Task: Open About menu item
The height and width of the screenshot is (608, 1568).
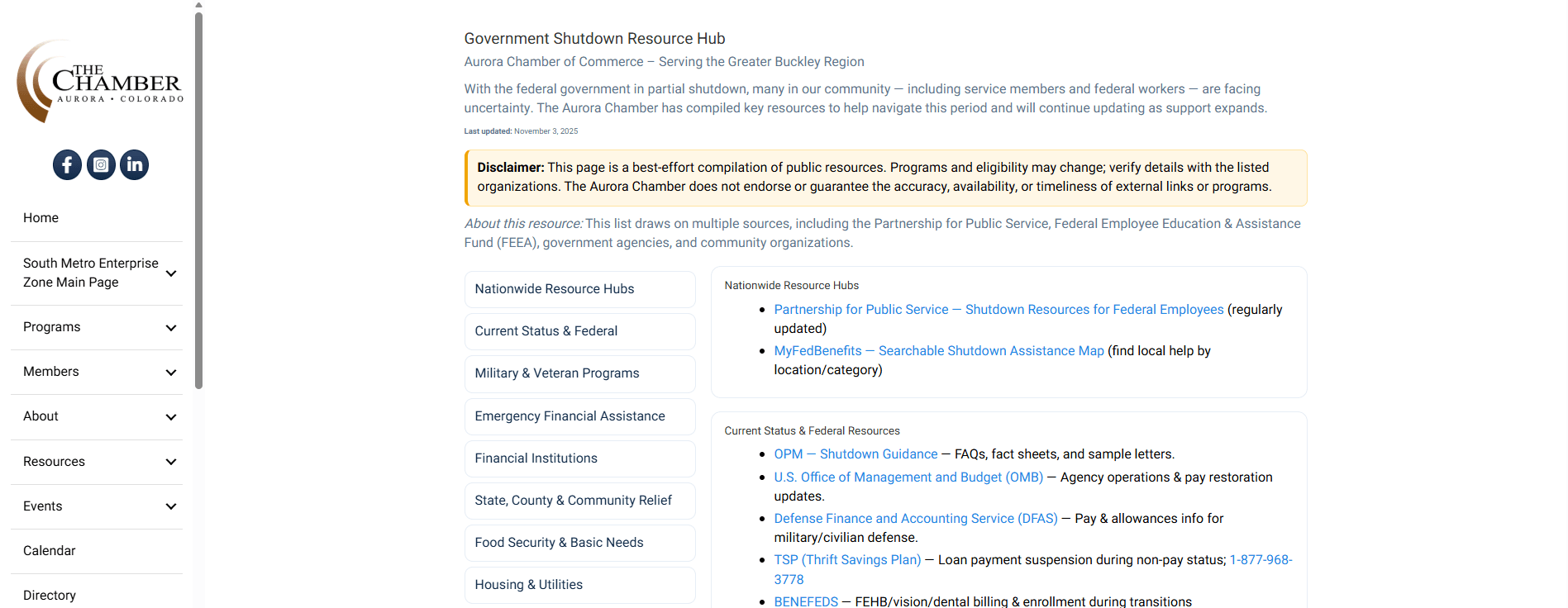Action: pyautogui.click(x=41, y=416)
